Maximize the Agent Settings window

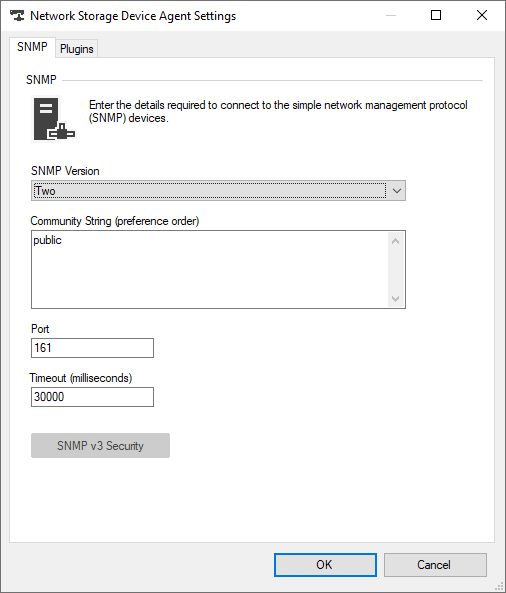coord(436,15)
